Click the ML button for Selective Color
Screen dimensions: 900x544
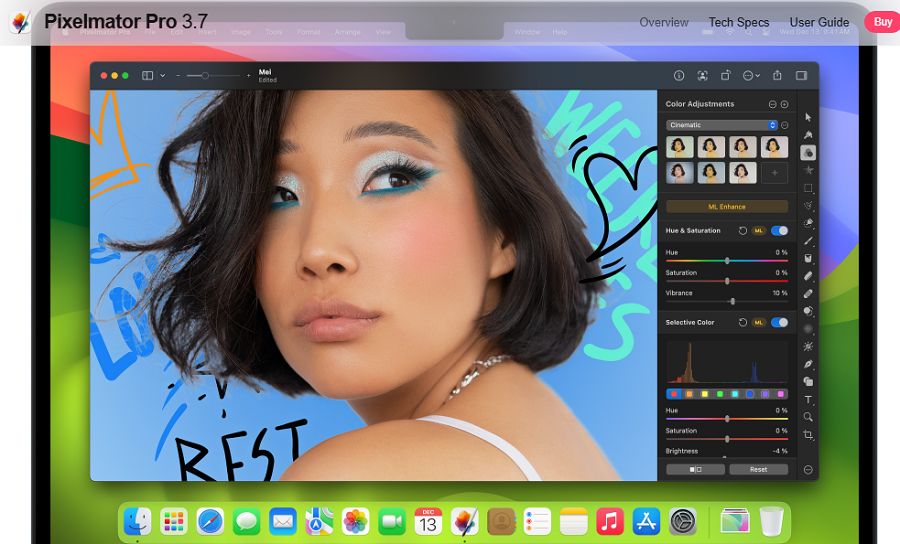759,322
